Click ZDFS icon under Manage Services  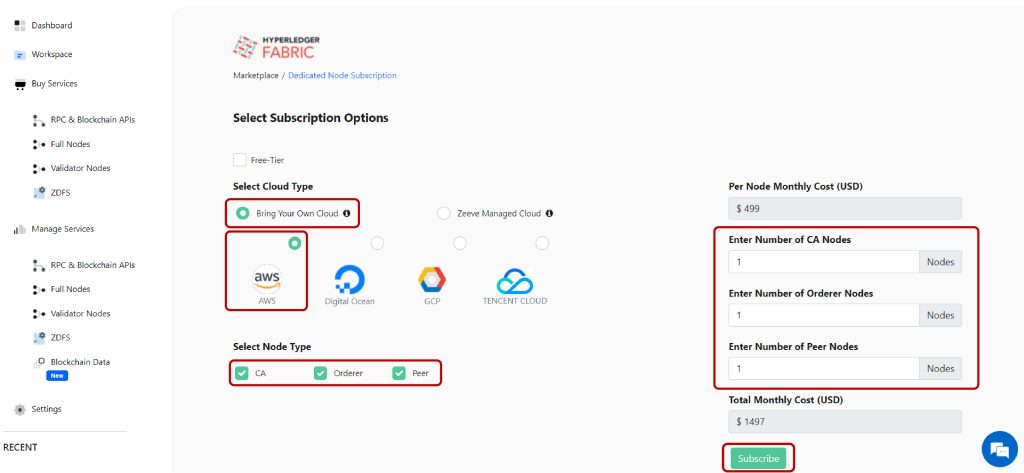(x=39, y=338)
